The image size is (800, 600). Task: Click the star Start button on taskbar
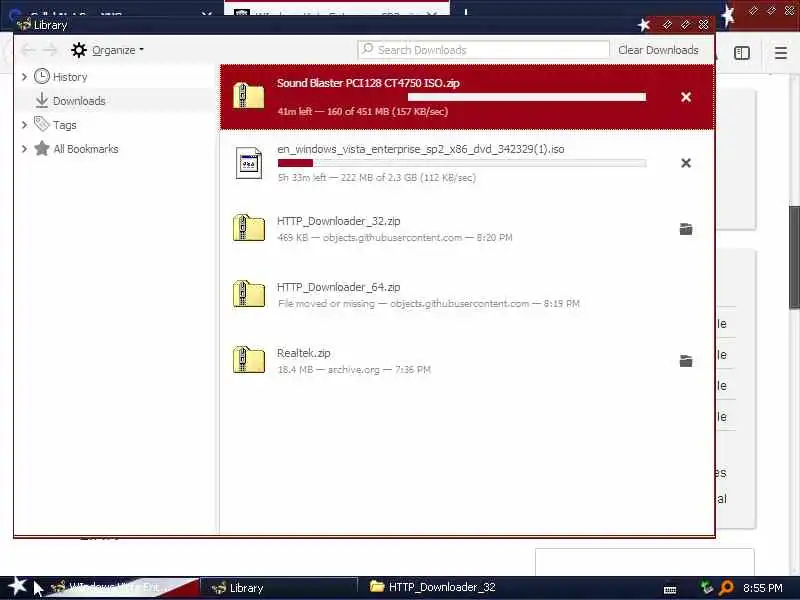[17, 586]
